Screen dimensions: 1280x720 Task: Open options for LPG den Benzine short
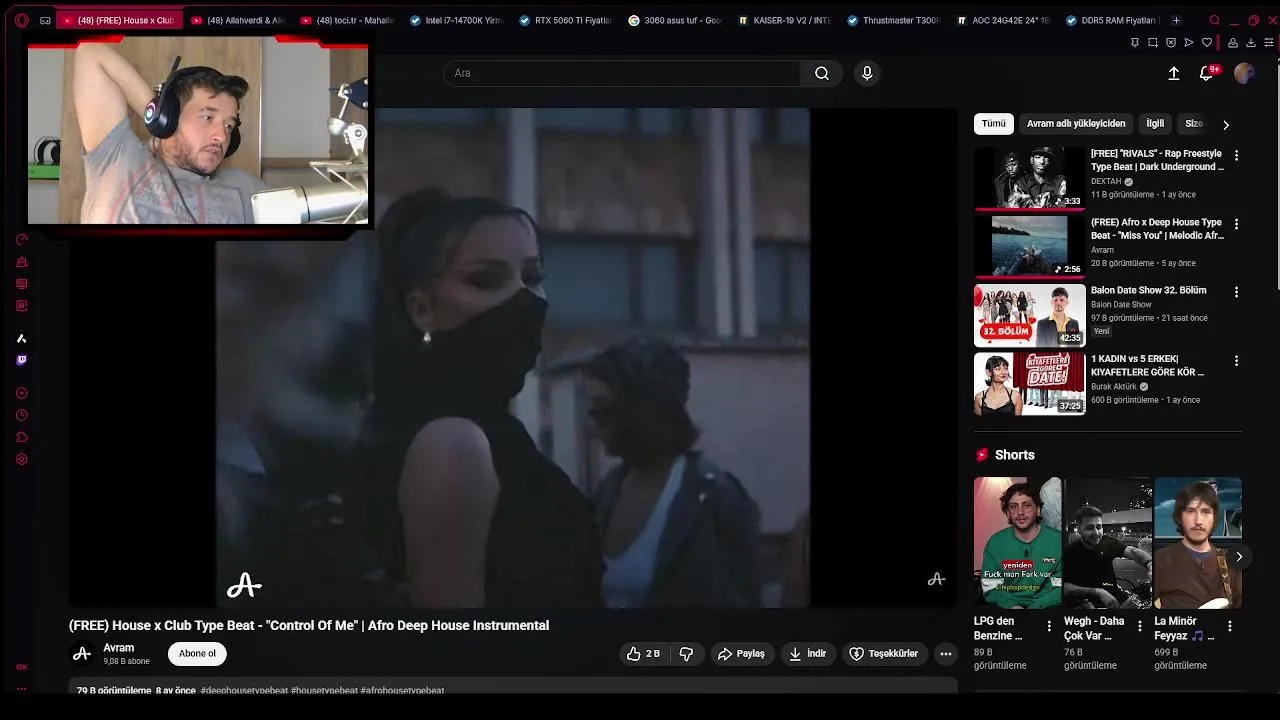point(1049,626)
